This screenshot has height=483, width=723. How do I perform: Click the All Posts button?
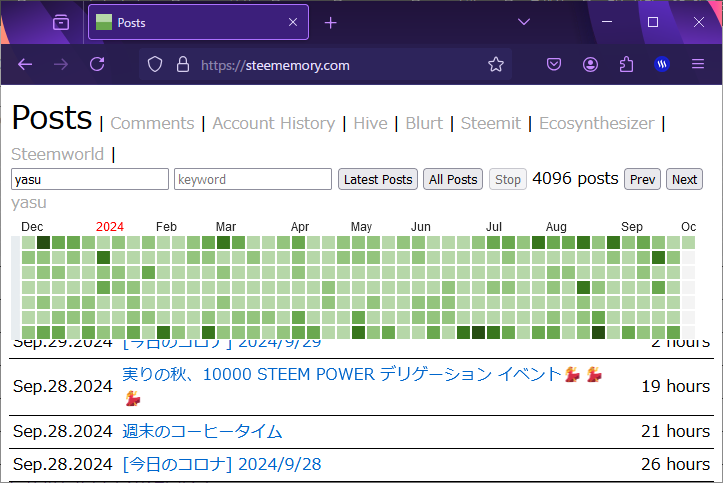[453, 179]
